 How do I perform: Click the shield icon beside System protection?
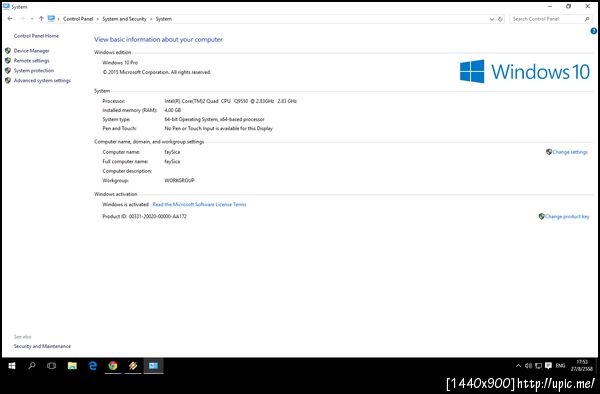8,70
